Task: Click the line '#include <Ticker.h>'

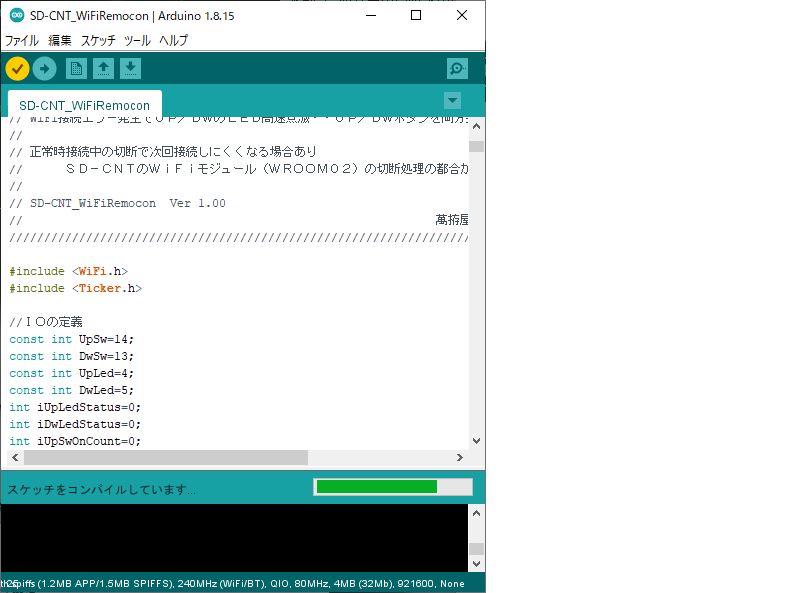Action: pos(76,288)
